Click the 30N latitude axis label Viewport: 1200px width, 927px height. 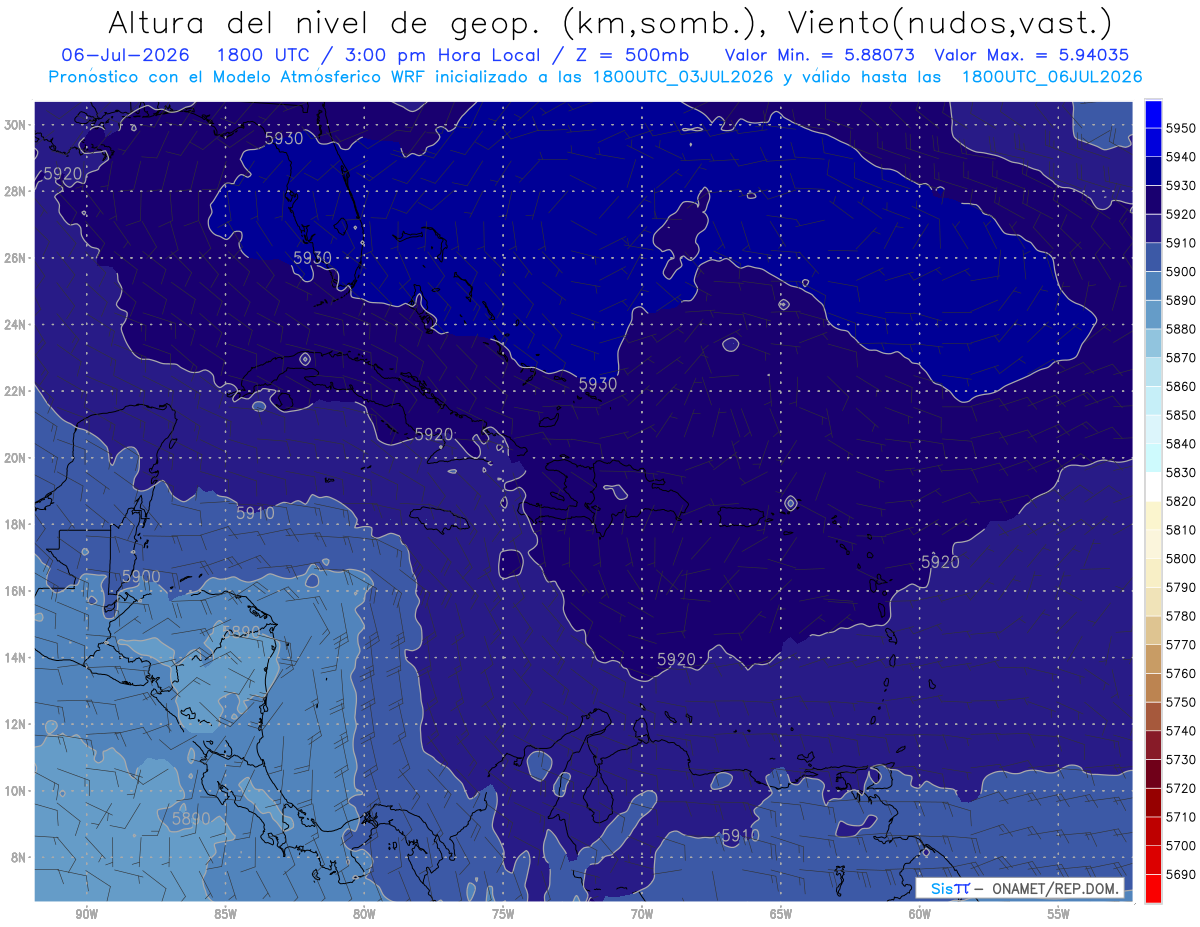tap(15, 125)
